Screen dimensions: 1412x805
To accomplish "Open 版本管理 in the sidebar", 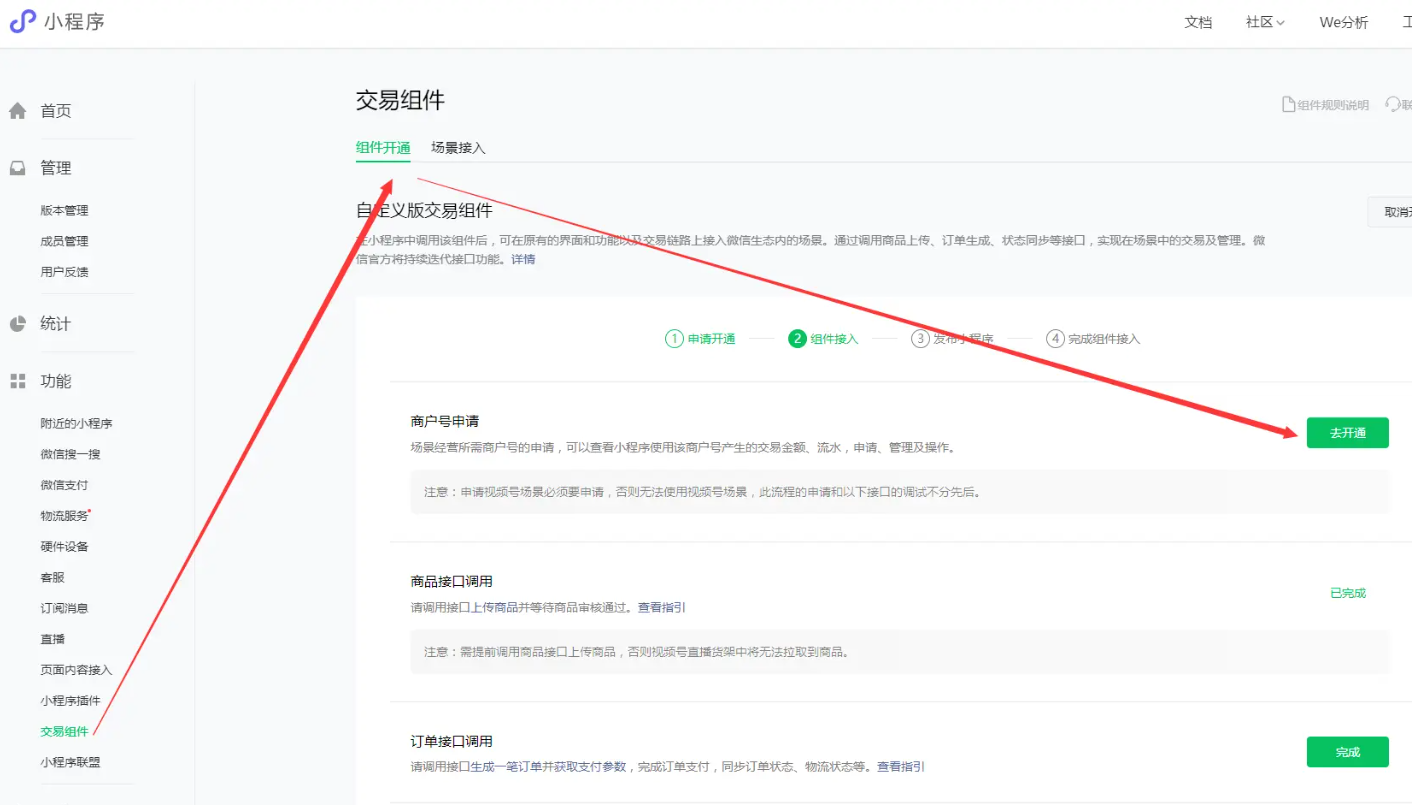I will pos(64,210).
